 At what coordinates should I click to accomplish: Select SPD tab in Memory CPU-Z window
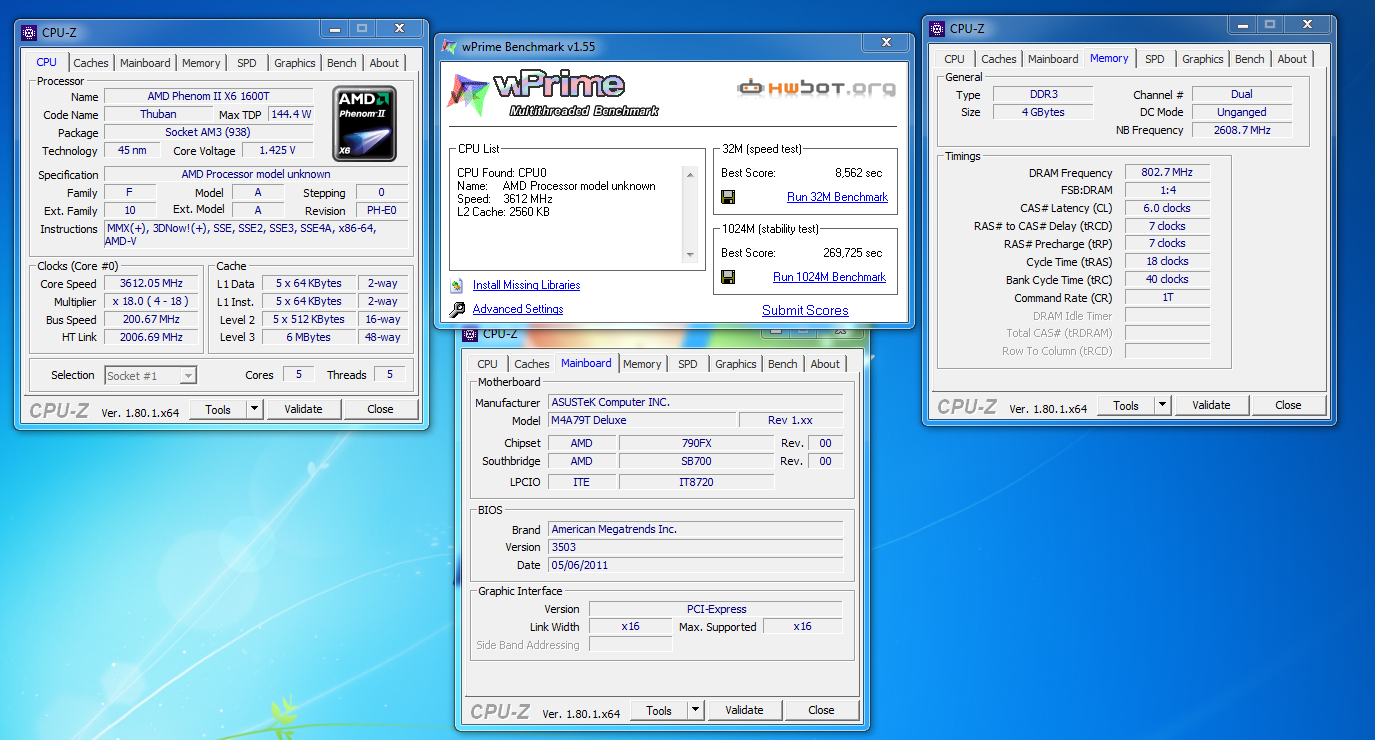click(1155, 59)
